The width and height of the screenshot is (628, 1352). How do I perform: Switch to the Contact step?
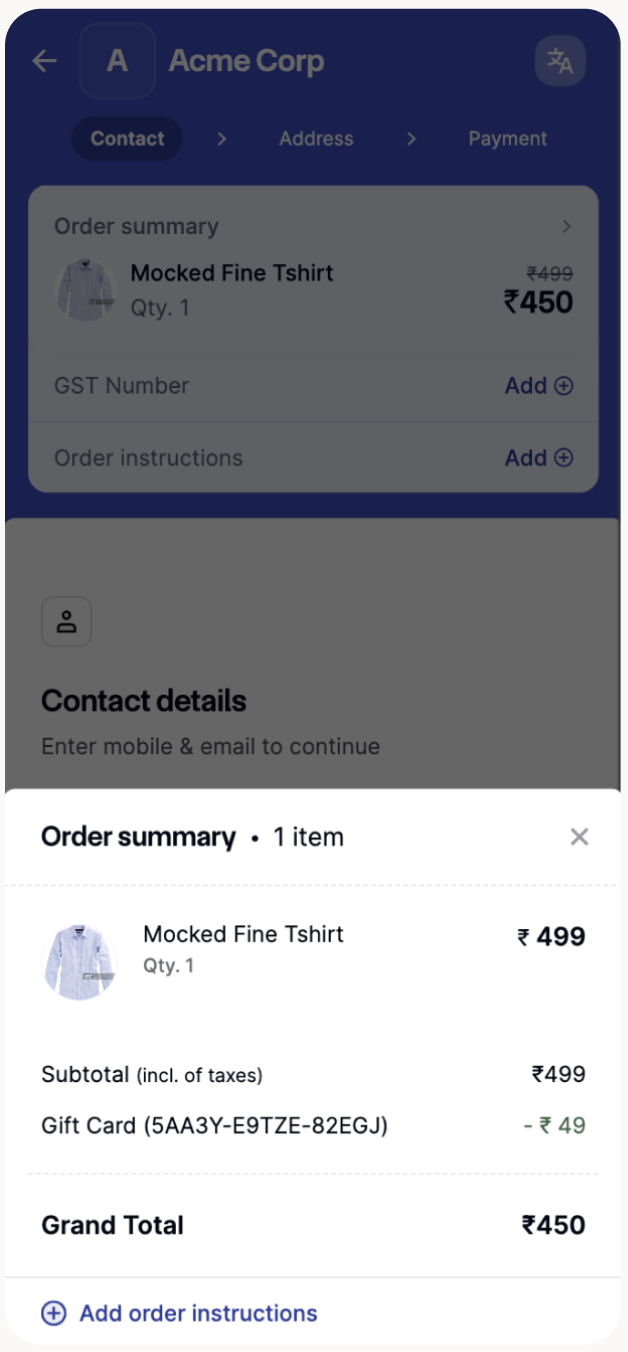click(127, 139)
